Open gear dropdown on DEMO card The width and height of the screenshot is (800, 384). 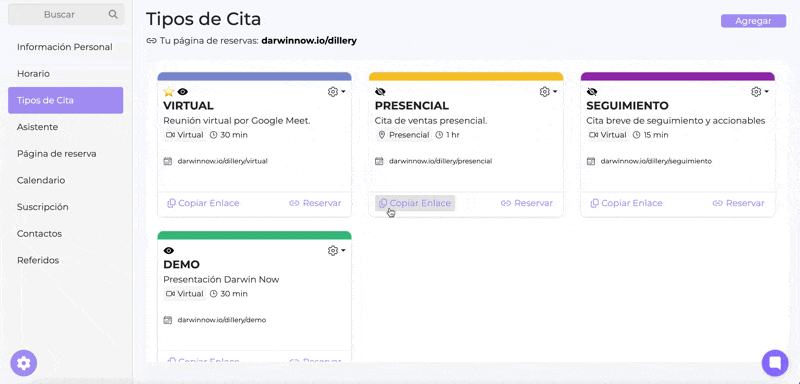tap(336, 251)
